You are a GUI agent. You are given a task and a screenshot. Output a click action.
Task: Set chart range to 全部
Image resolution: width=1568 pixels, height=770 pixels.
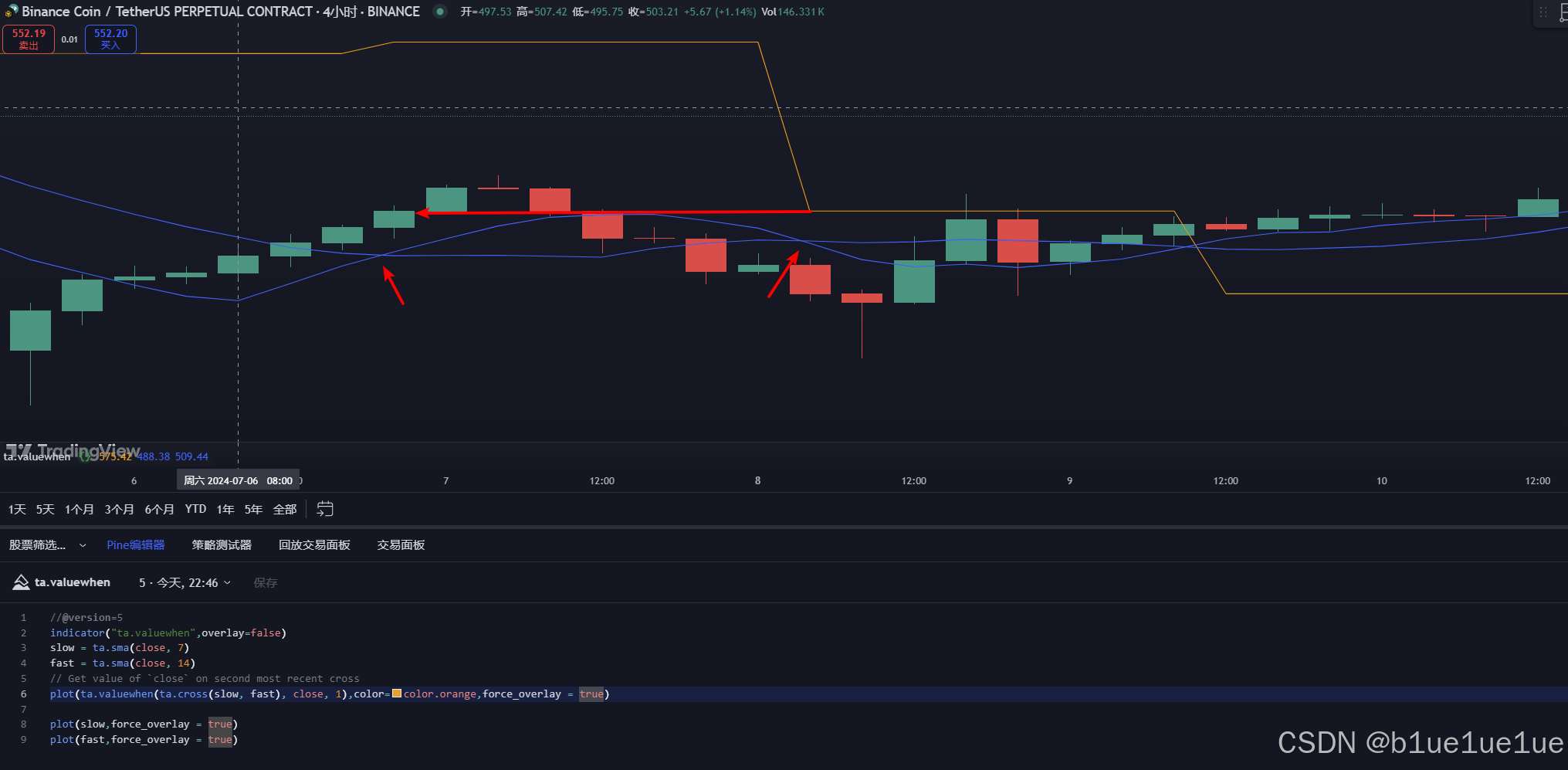285,509
